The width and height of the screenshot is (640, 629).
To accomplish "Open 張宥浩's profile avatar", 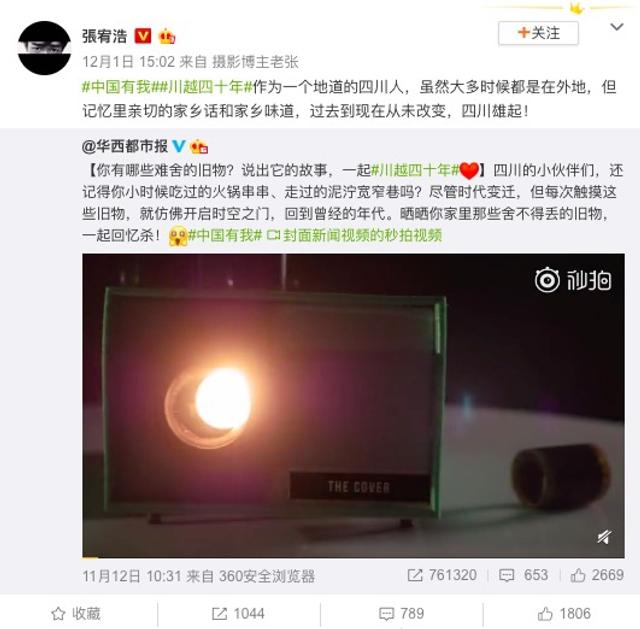I will tap(44, 48).
